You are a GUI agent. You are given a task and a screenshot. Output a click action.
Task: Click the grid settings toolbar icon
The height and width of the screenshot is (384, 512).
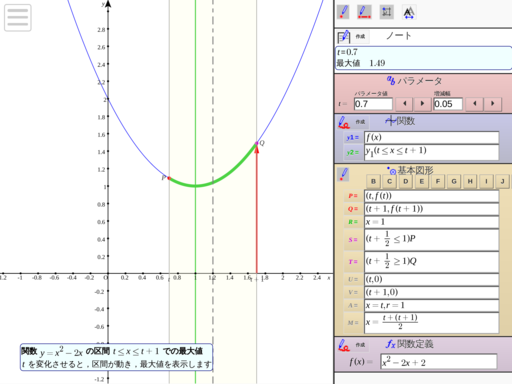click(387, 12)
